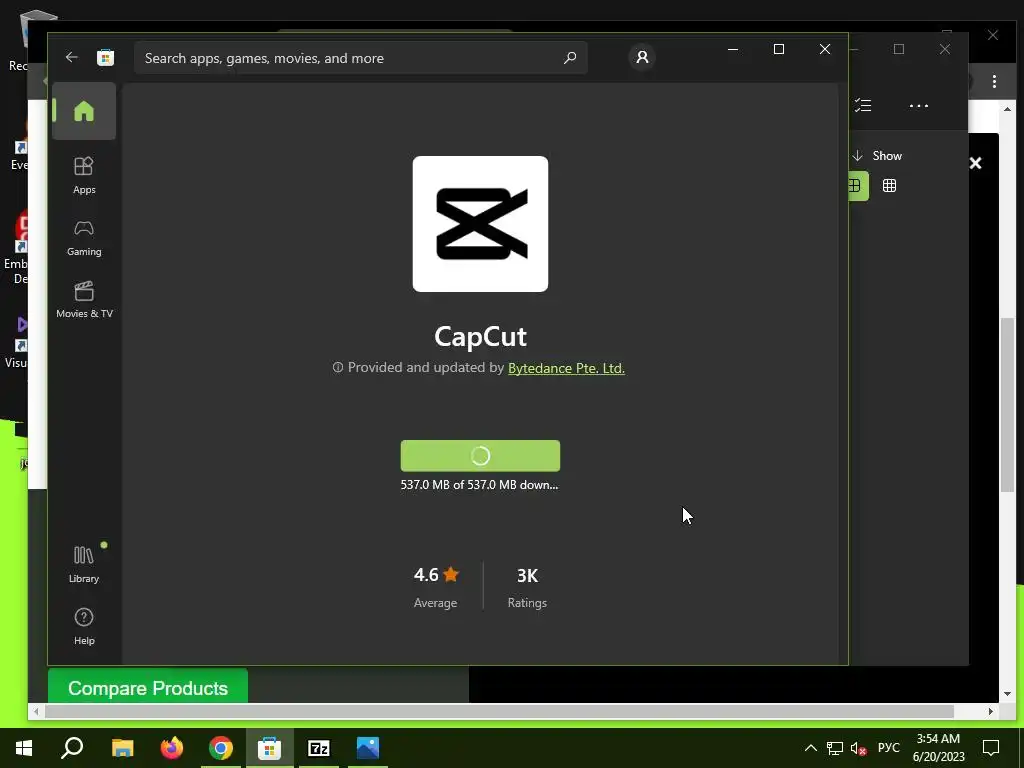The image size is (1024, 768).
Task: Launch Firefox from the taskbar
Action: point(172,748)
